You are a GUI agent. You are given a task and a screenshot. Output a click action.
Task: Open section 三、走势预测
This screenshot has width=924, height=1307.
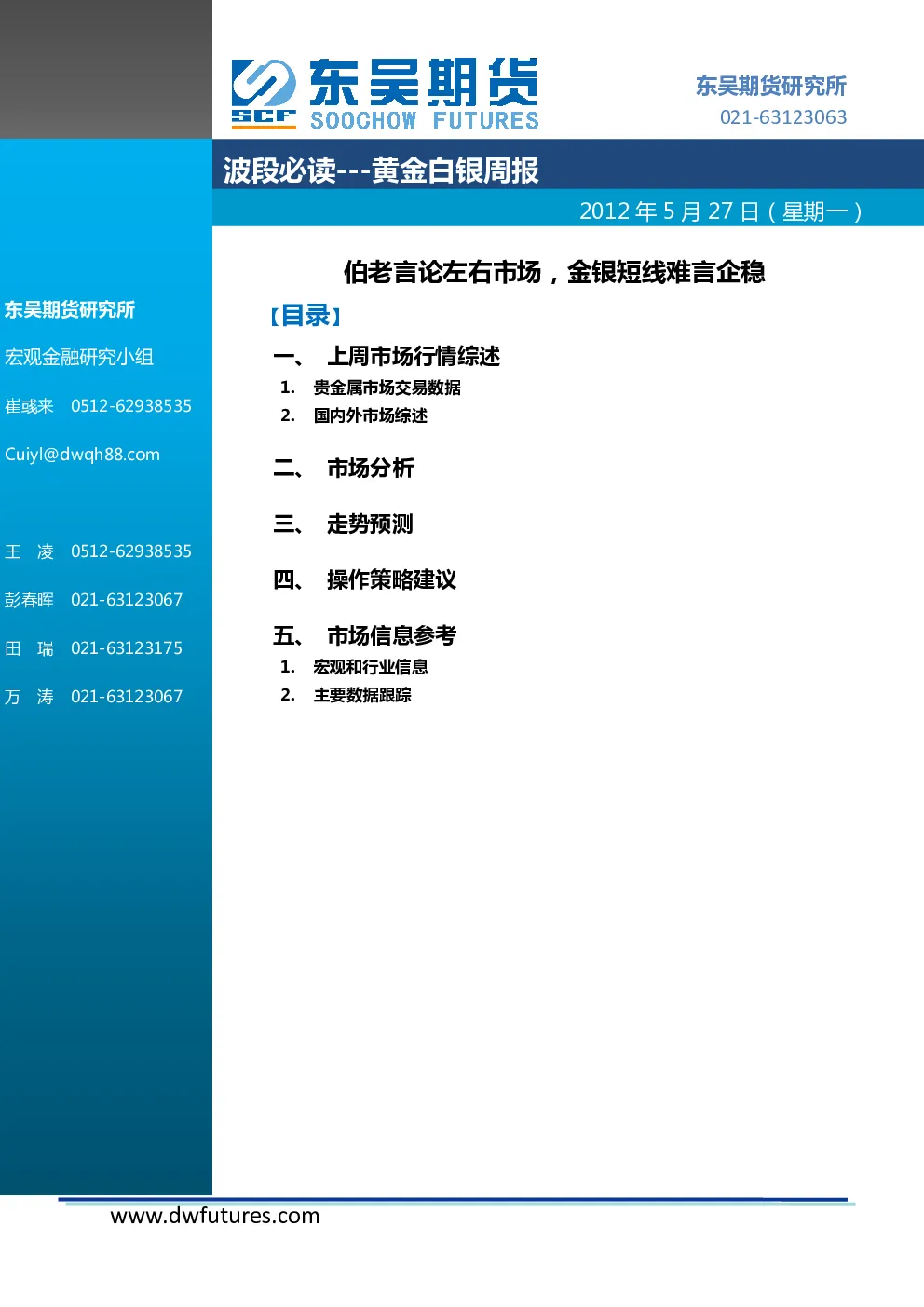[x=343, y=524]
